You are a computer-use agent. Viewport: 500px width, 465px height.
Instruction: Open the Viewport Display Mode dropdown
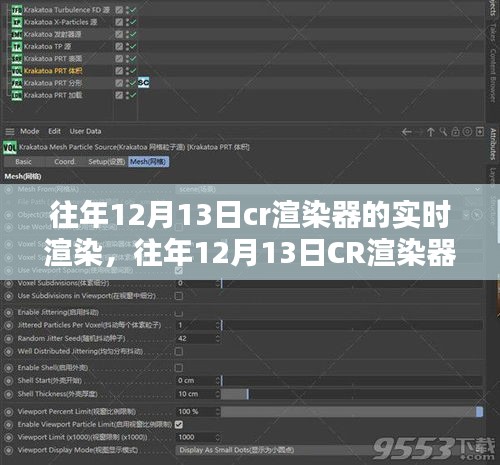[x=328, y=450]
